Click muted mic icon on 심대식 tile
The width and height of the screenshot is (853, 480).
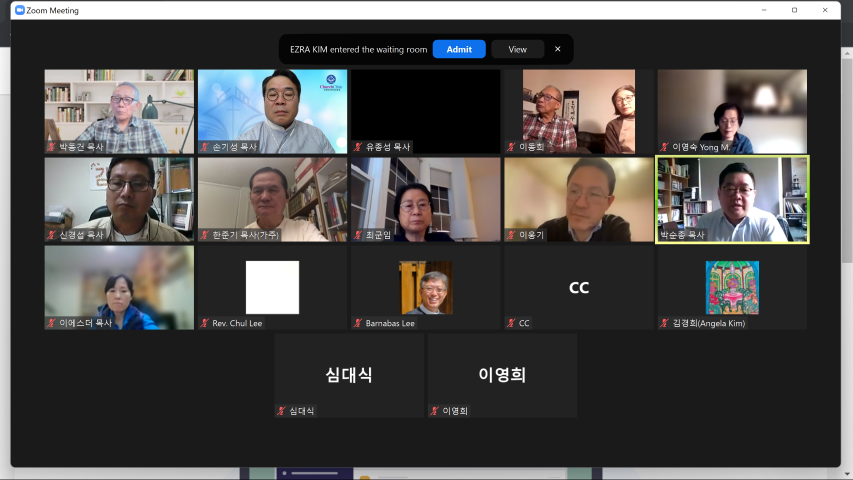pyautogui.click(x=281, y=411)
